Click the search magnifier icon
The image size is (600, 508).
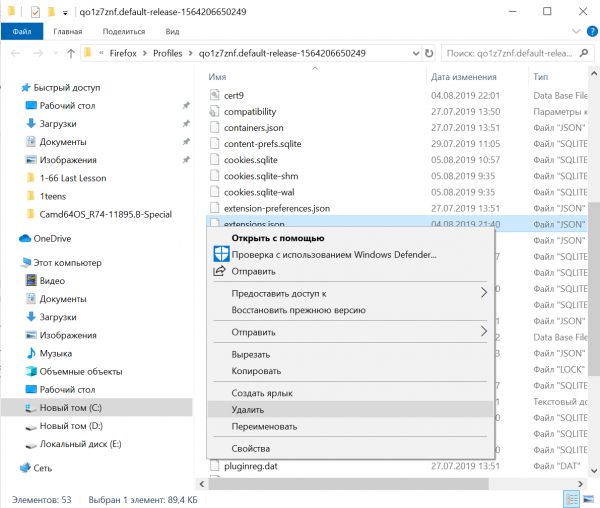point(584,53)
